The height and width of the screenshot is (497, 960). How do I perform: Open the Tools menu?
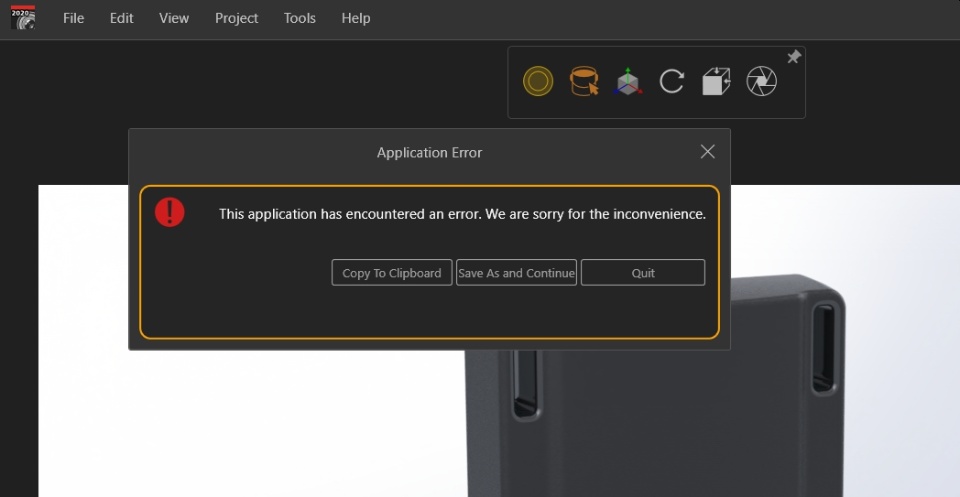pos(299,18)
